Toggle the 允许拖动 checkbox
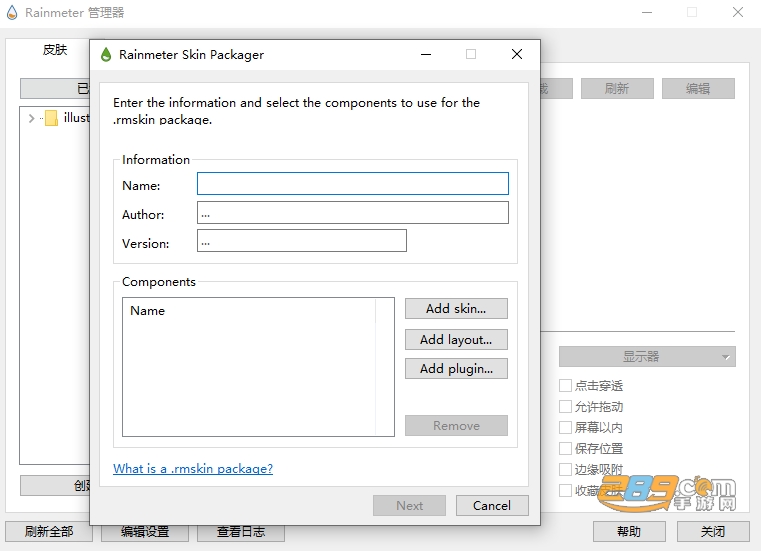 coord(565,406)
